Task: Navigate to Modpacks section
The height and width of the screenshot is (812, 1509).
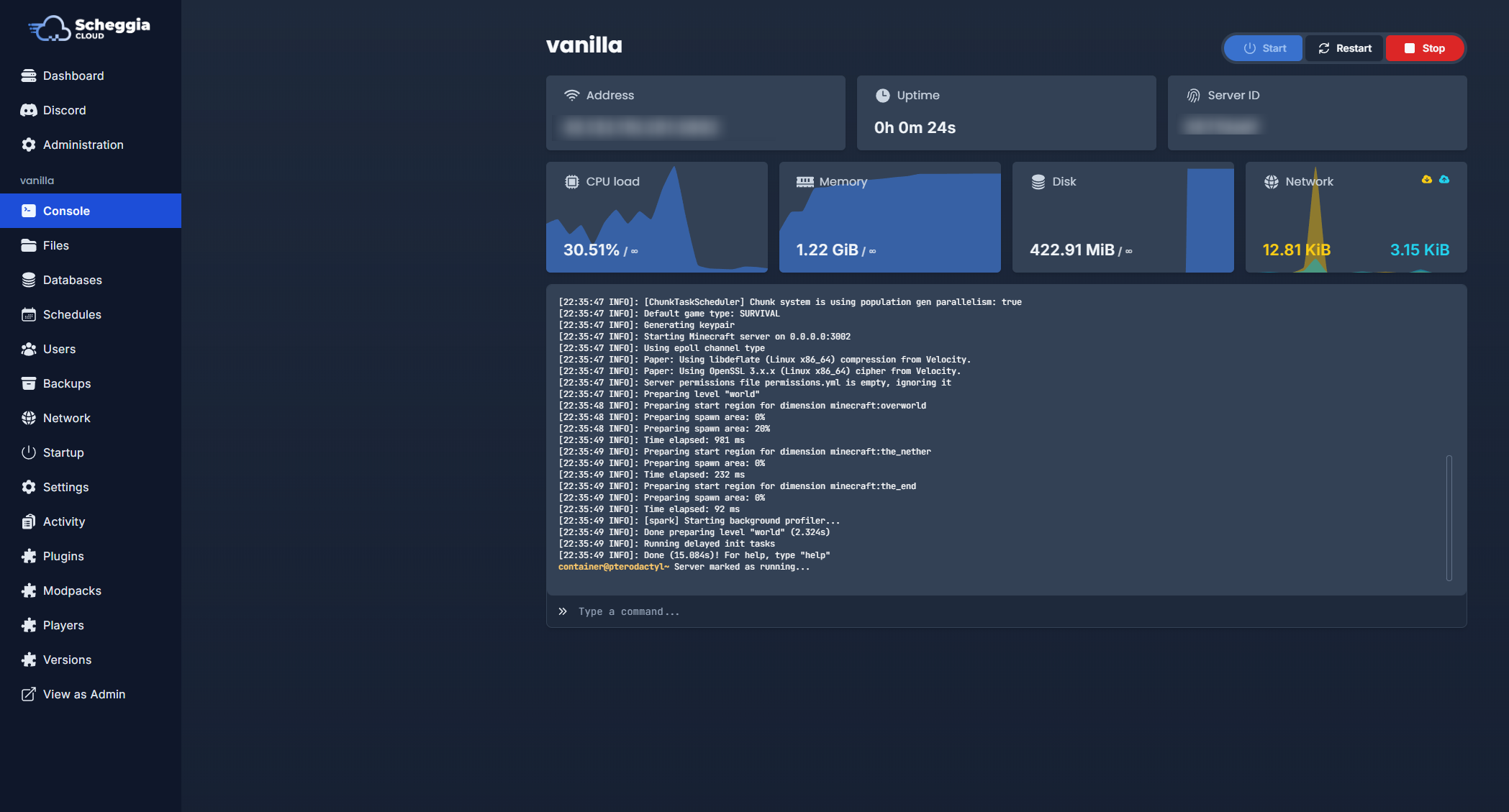Action: click(x=72, y=590)
